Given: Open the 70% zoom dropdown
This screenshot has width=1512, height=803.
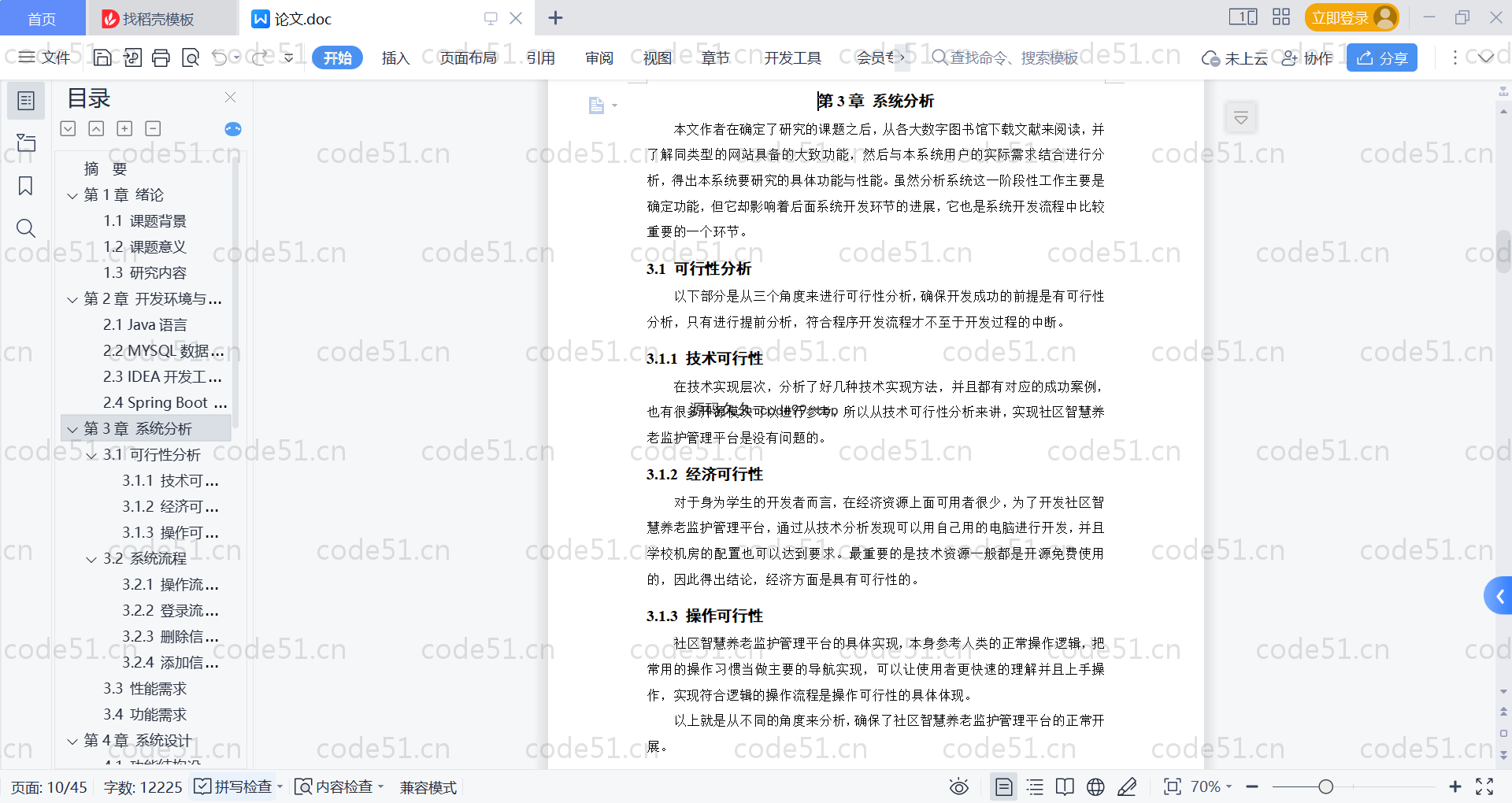Looking at the screenshot, I should (x=1211, y=786).
